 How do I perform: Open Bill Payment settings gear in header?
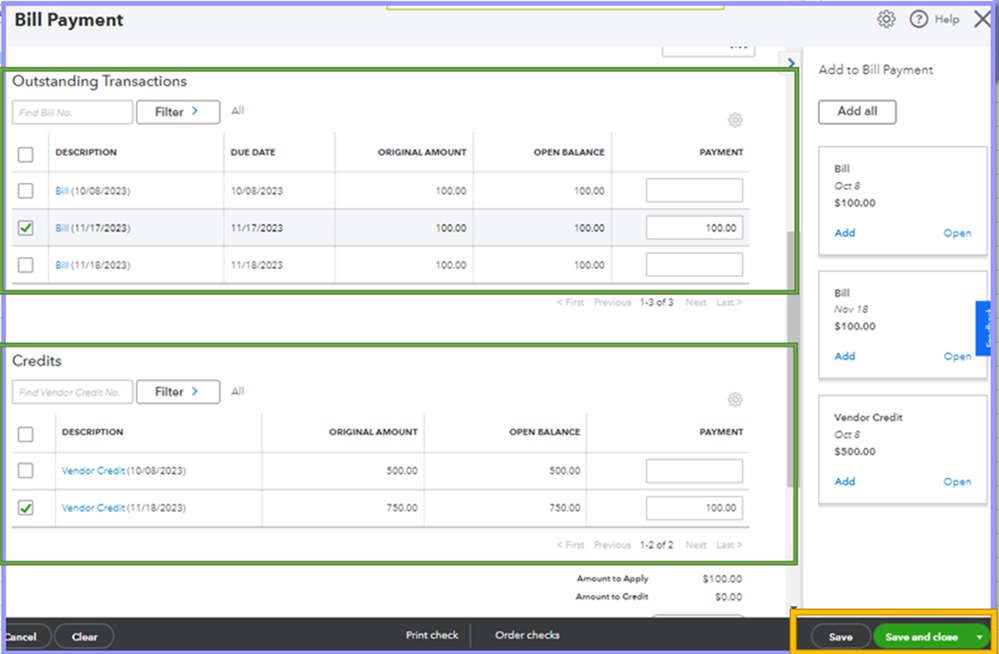tap(886, 19)
